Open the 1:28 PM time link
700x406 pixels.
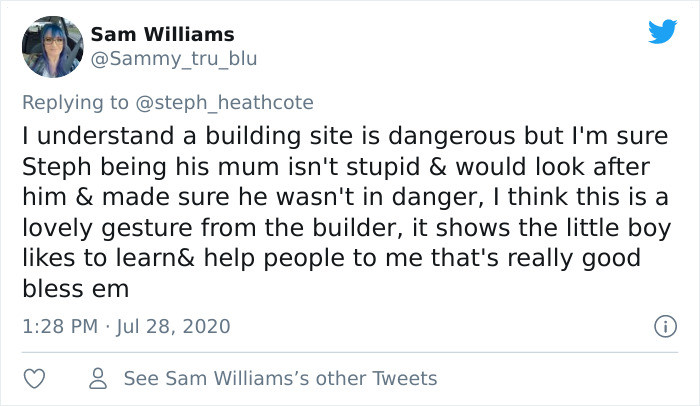pos(61,326)
